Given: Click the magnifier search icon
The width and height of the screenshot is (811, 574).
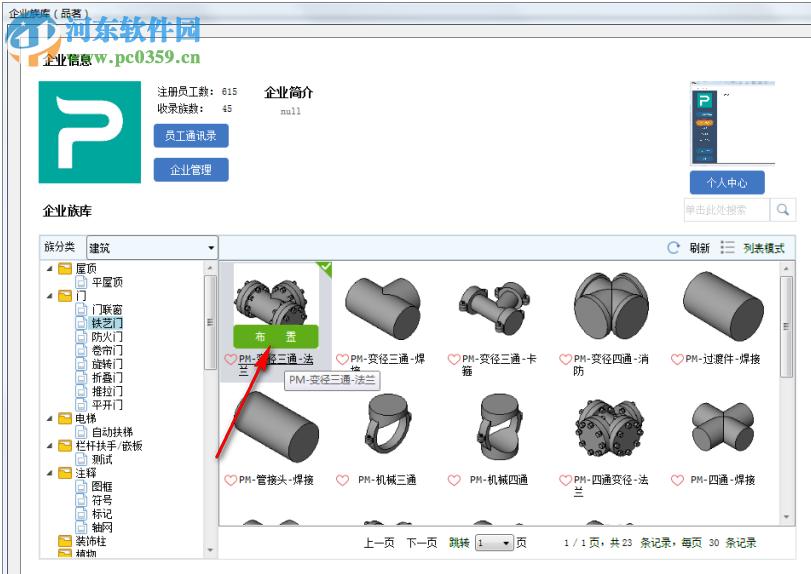Looking at the screenshot, I should pos(783,210).
